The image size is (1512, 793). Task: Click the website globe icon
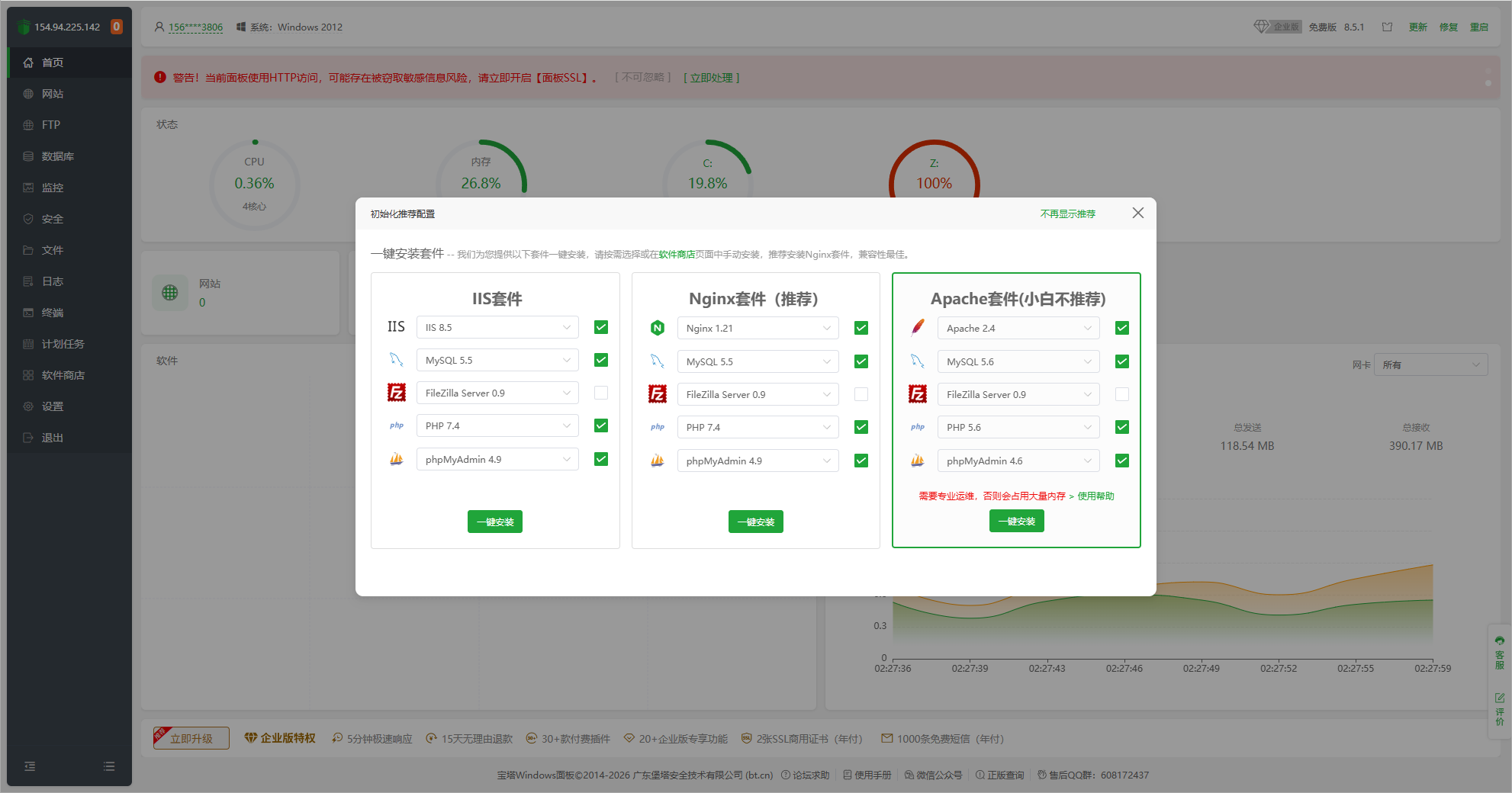pyautogui.click(x=169, y=293)
